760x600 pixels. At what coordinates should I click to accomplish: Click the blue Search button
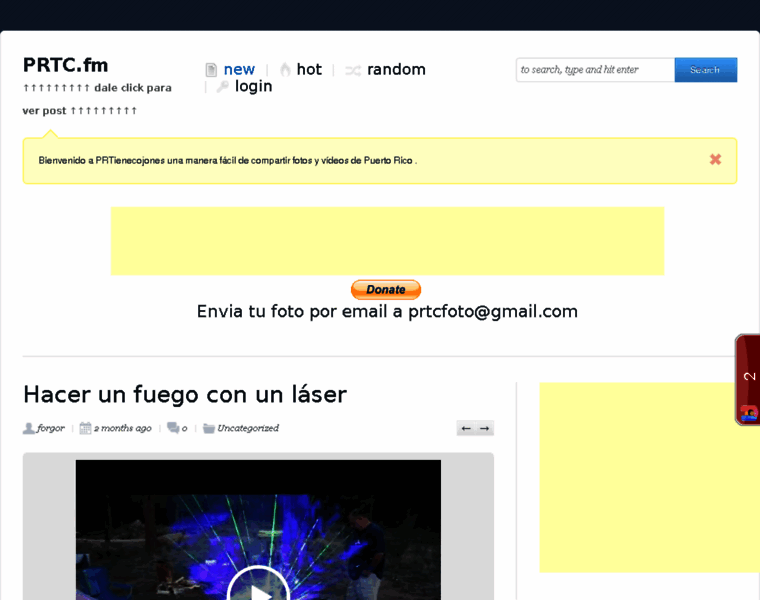706,70
